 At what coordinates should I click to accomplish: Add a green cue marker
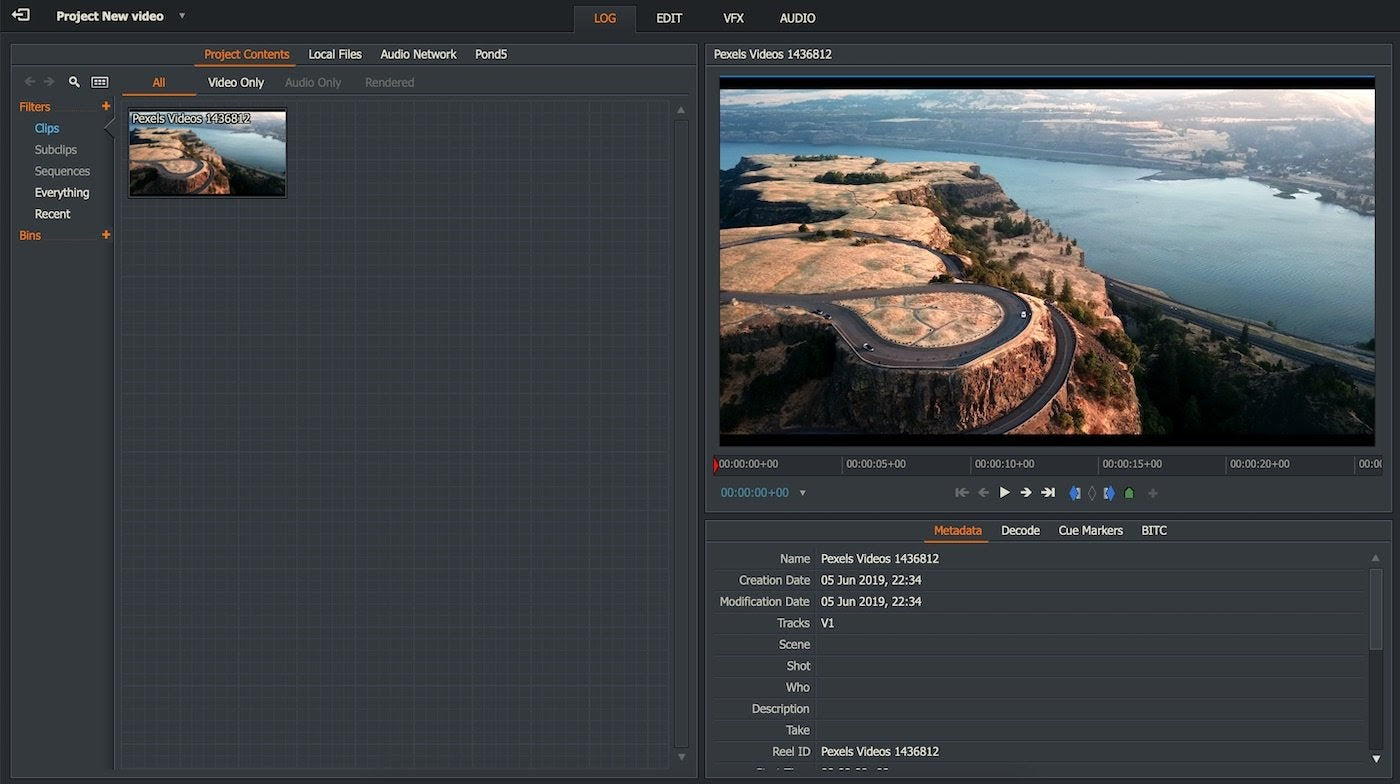pos(1129,492)
